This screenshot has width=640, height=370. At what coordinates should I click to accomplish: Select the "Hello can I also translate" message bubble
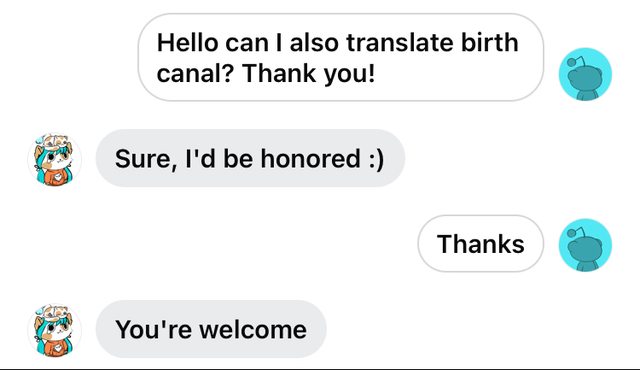pyautogui.click(x=341, y=57)
